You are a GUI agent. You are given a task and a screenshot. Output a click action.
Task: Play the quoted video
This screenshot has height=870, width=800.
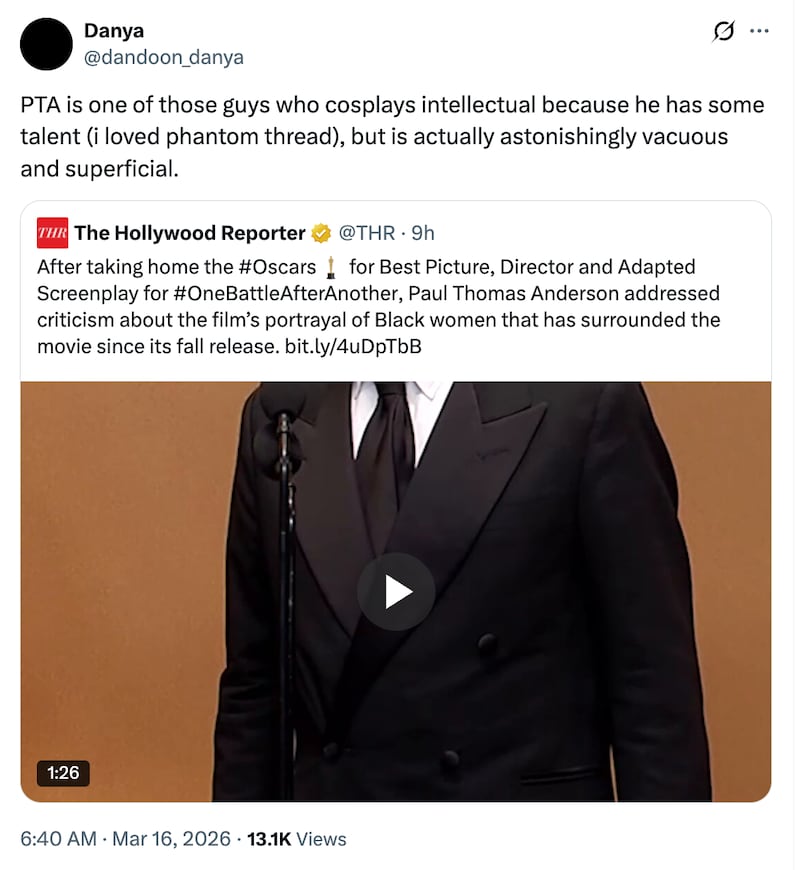[x=396, y=591]
